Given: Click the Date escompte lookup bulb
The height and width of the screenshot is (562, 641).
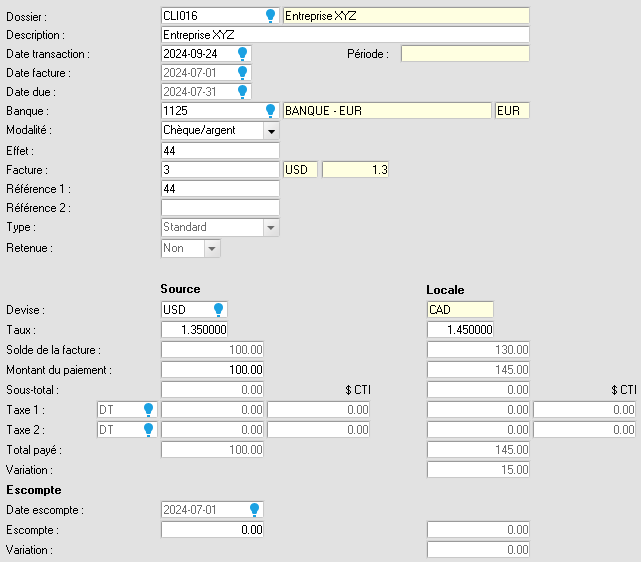Looking at the screenshot, I should pyautogui.click(x=254, y=510).
